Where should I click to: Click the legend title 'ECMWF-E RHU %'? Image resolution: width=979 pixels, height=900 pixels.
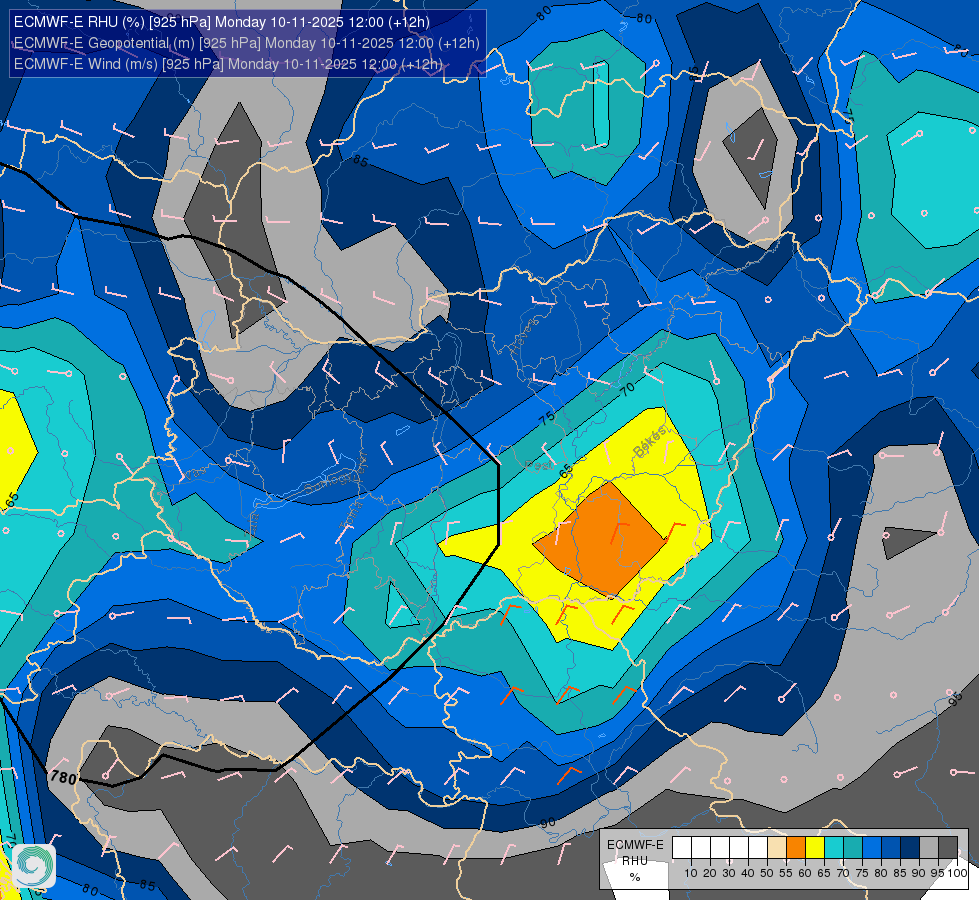tap(635, 861)
